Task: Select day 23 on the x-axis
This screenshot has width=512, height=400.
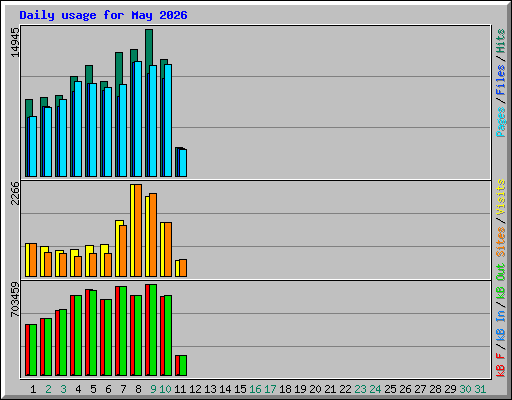Action: point(360,389)
